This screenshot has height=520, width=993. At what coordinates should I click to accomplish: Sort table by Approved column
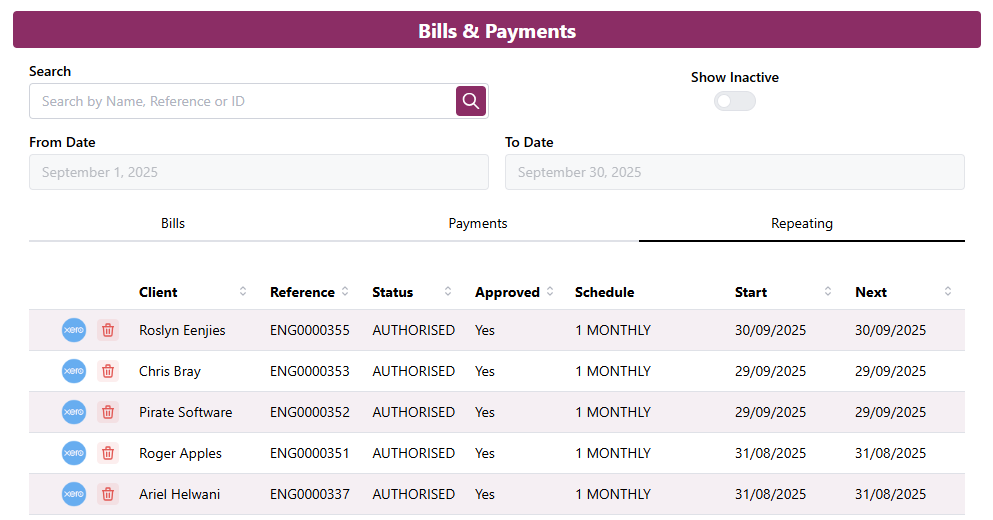pos(549,292)
